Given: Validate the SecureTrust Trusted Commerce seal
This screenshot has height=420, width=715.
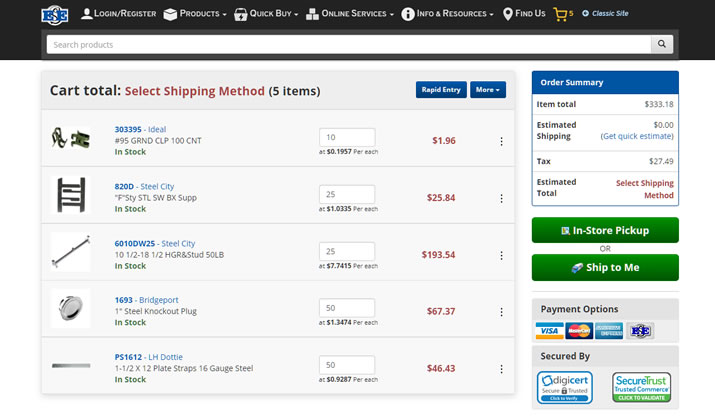Looking at the screenshot, I should click(x=641, y=388).
